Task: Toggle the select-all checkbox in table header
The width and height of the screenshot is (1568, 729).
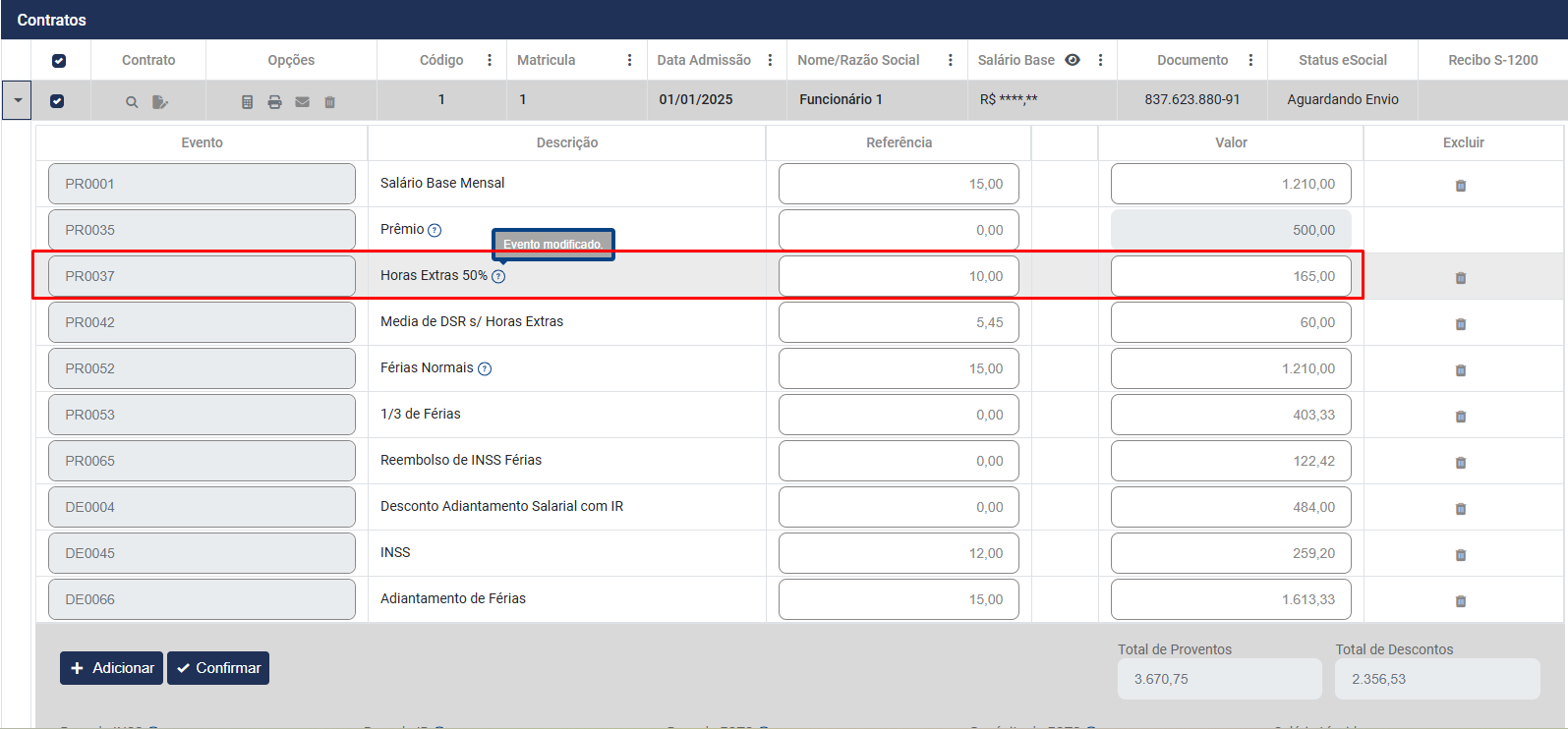Action: point(59,61)
